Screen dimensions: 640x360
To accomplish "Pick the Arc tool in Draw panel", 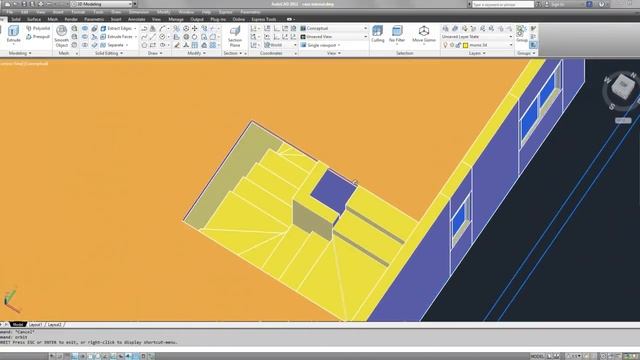I will (162, 29).
